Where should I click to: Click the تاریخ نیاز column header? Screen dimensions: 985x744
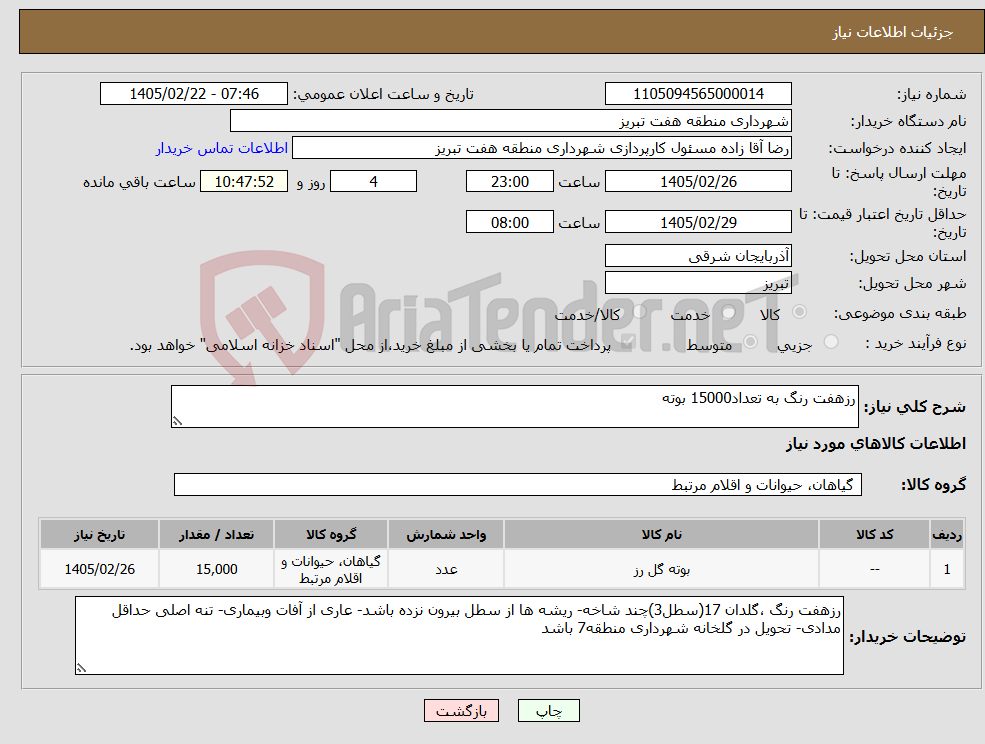pos(99,535)
